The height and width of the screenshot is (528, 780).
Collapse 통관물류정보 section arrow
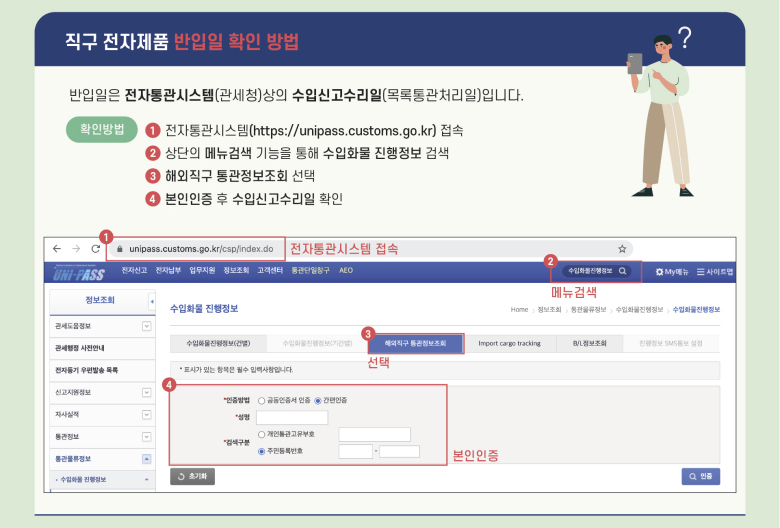[146, 459]
